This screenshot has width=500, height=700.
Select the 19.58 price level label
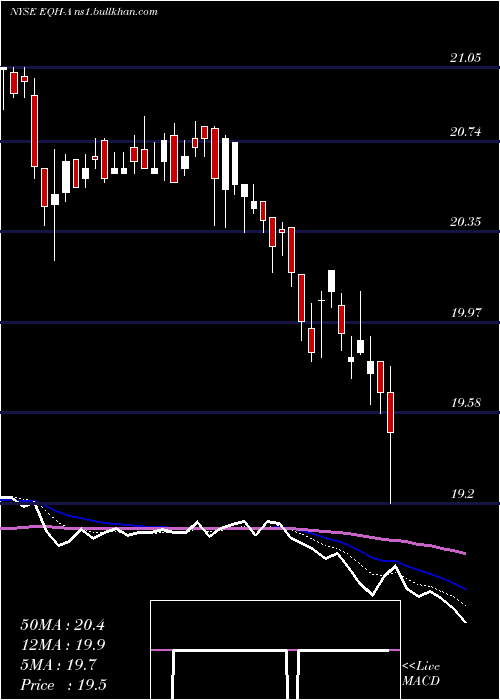point(465,403)
